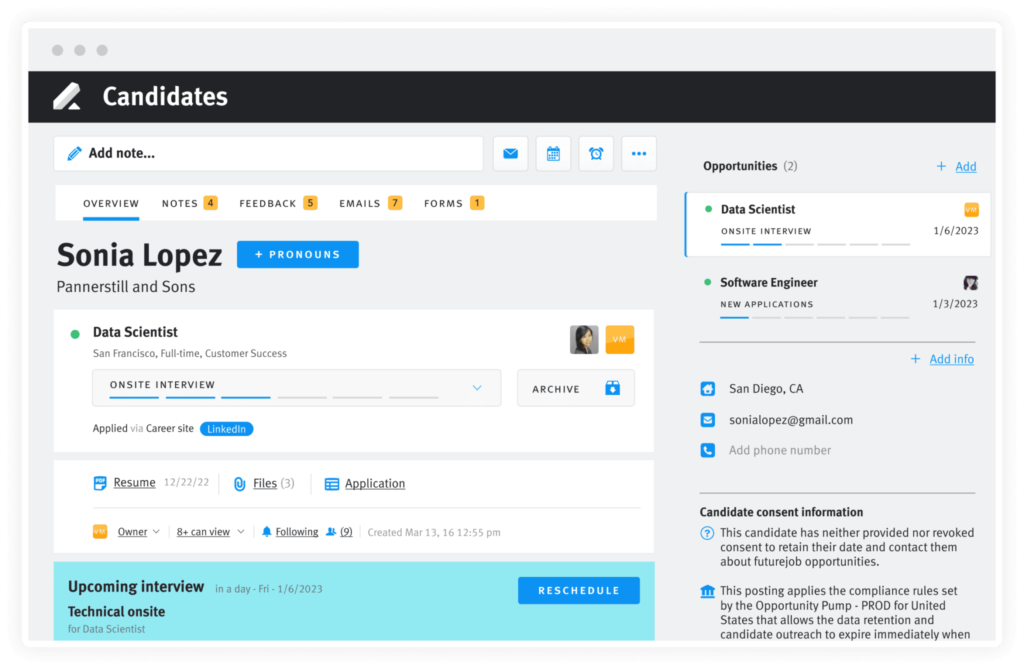
Task: Click the candidate photo in Data Scientist card
Action: tap(584, 340)
